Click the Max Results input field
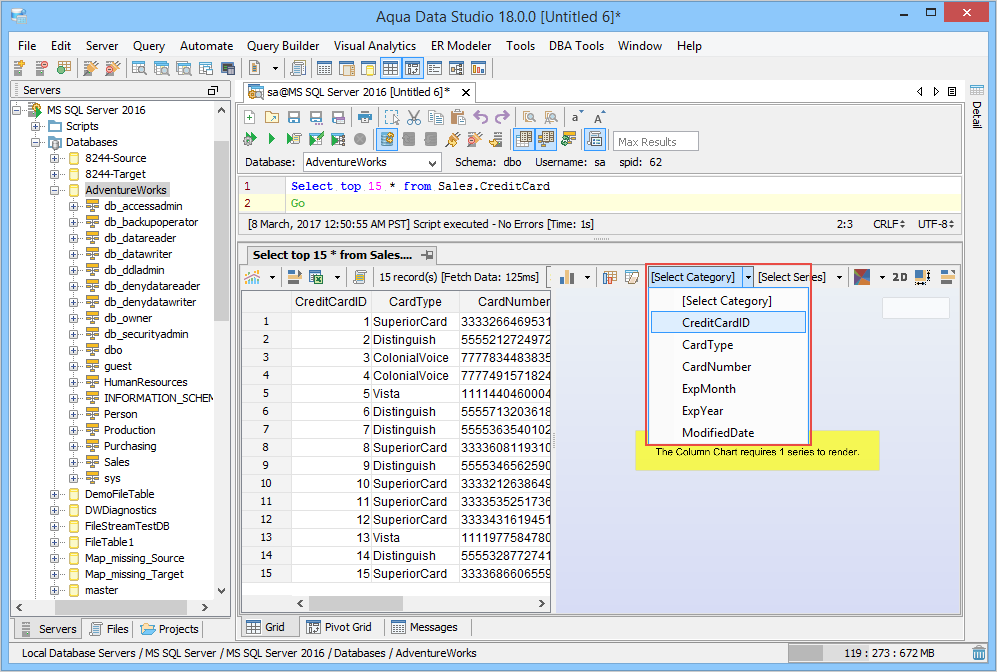Viewport: 997px width, 672px height. click(656, 142)
